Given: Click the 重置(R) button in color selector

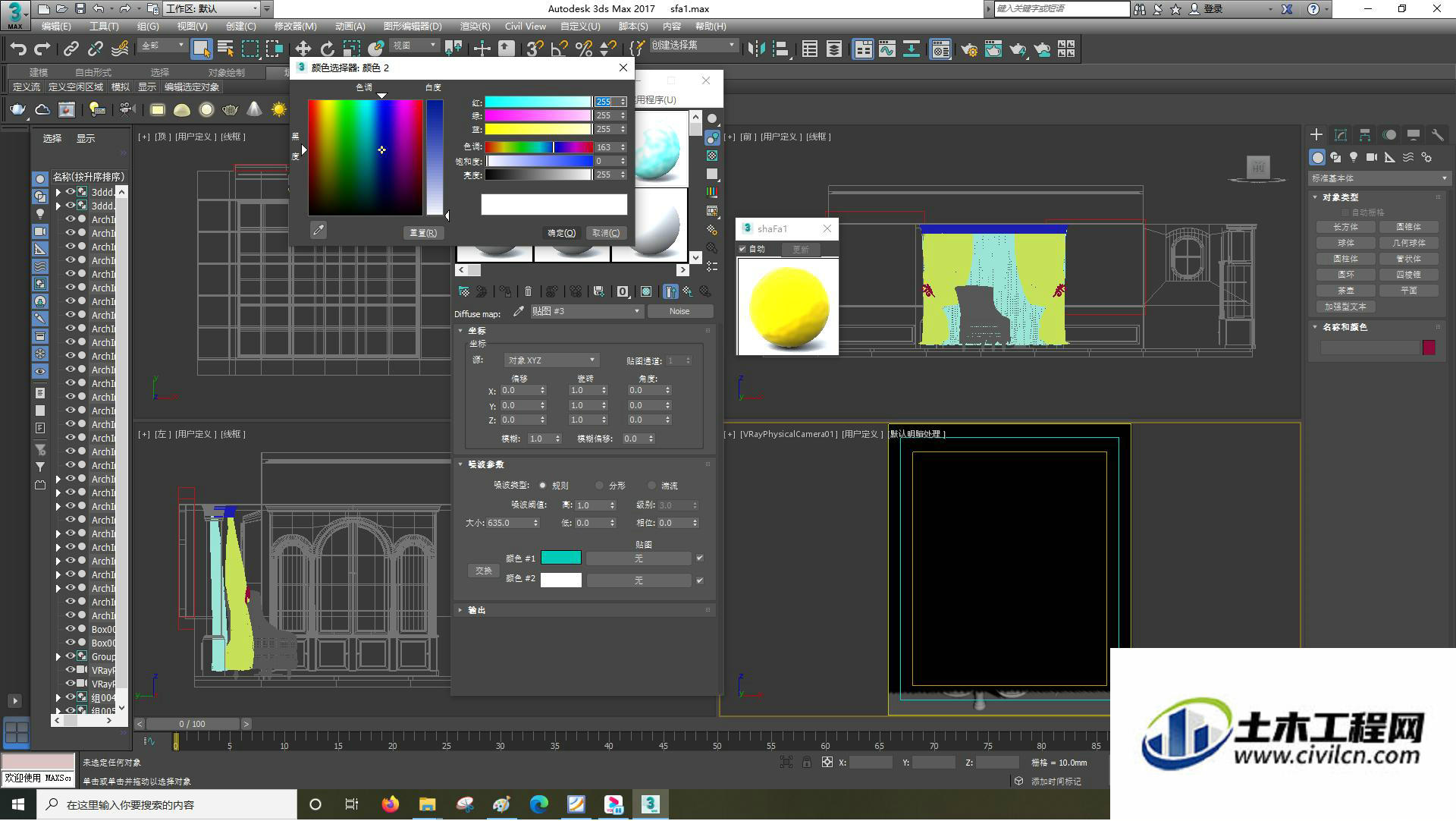Looking at the screenshot, I should pos(423,233).
